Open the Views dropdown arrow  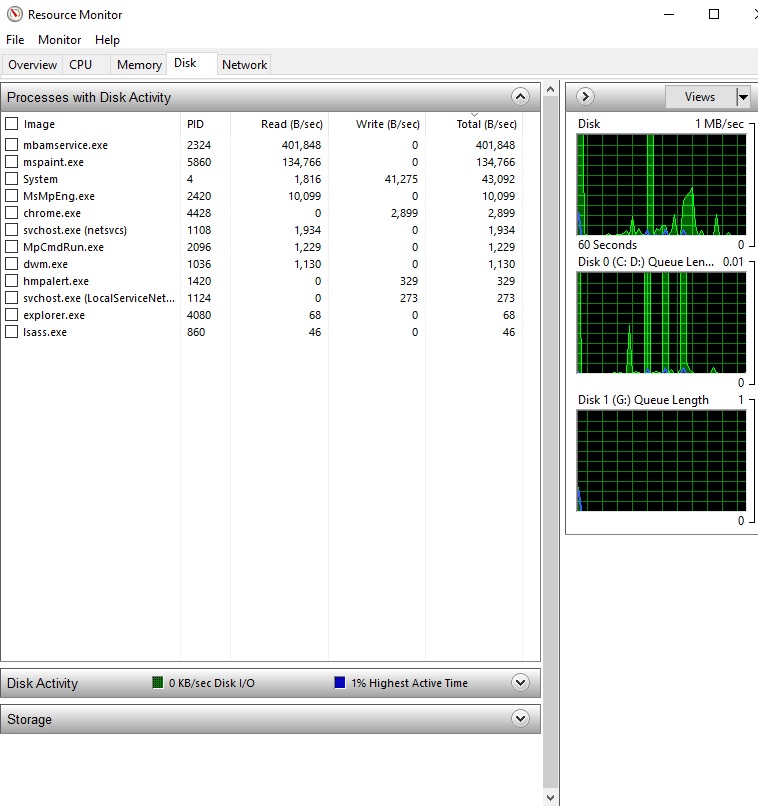pos(743,97)
